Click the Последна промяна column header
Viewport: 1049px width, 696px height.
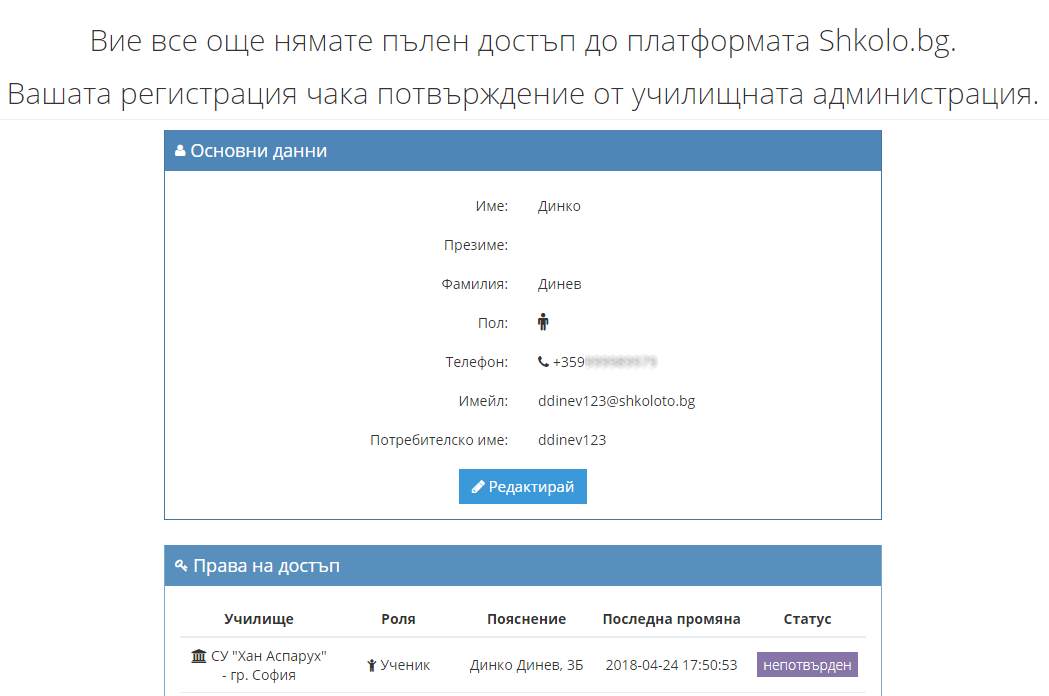[x=671, y=619]
